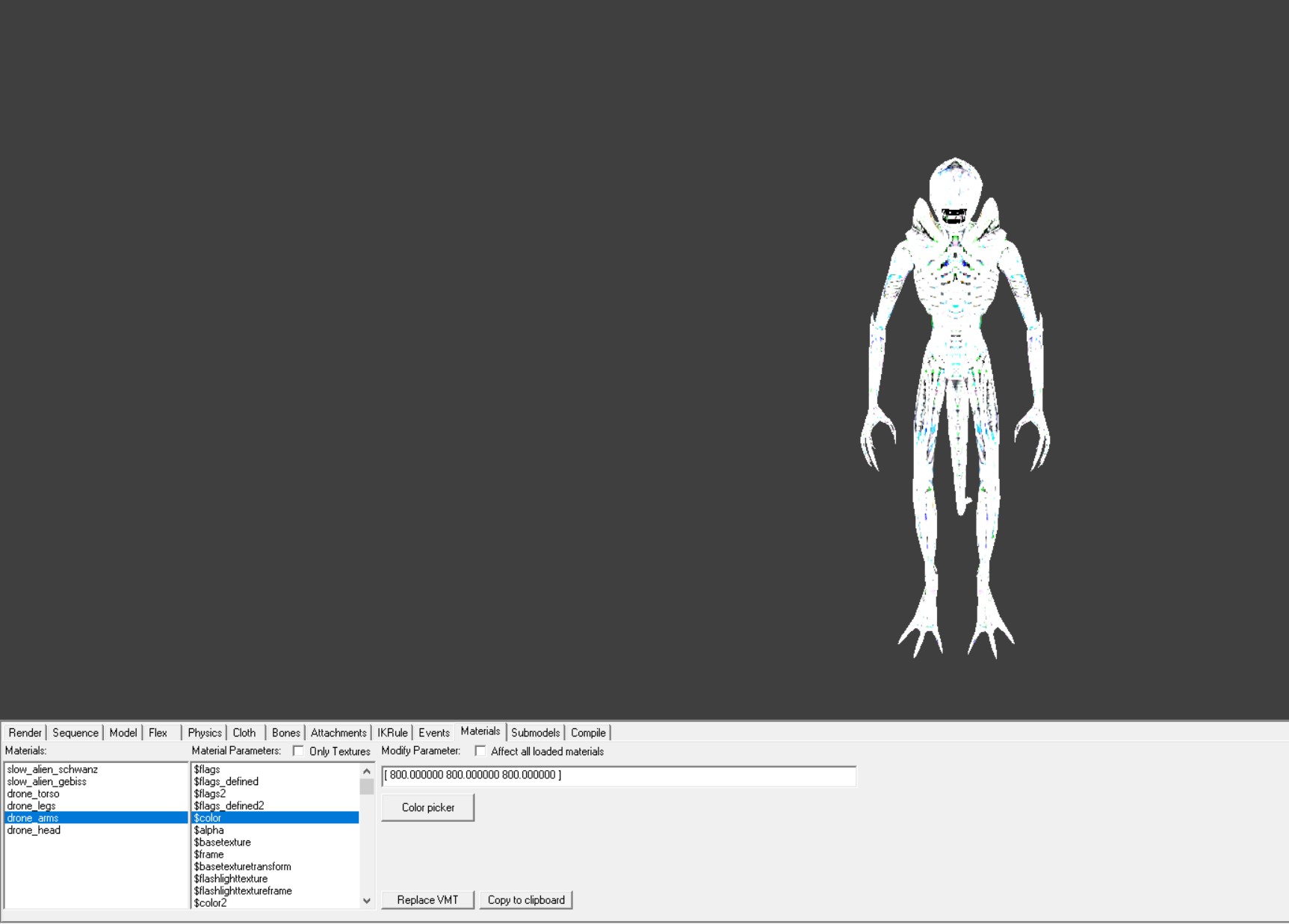Screen dimensions: 1289x924
Task: Switch to the Render tab
Action: [x=25, y=733]
